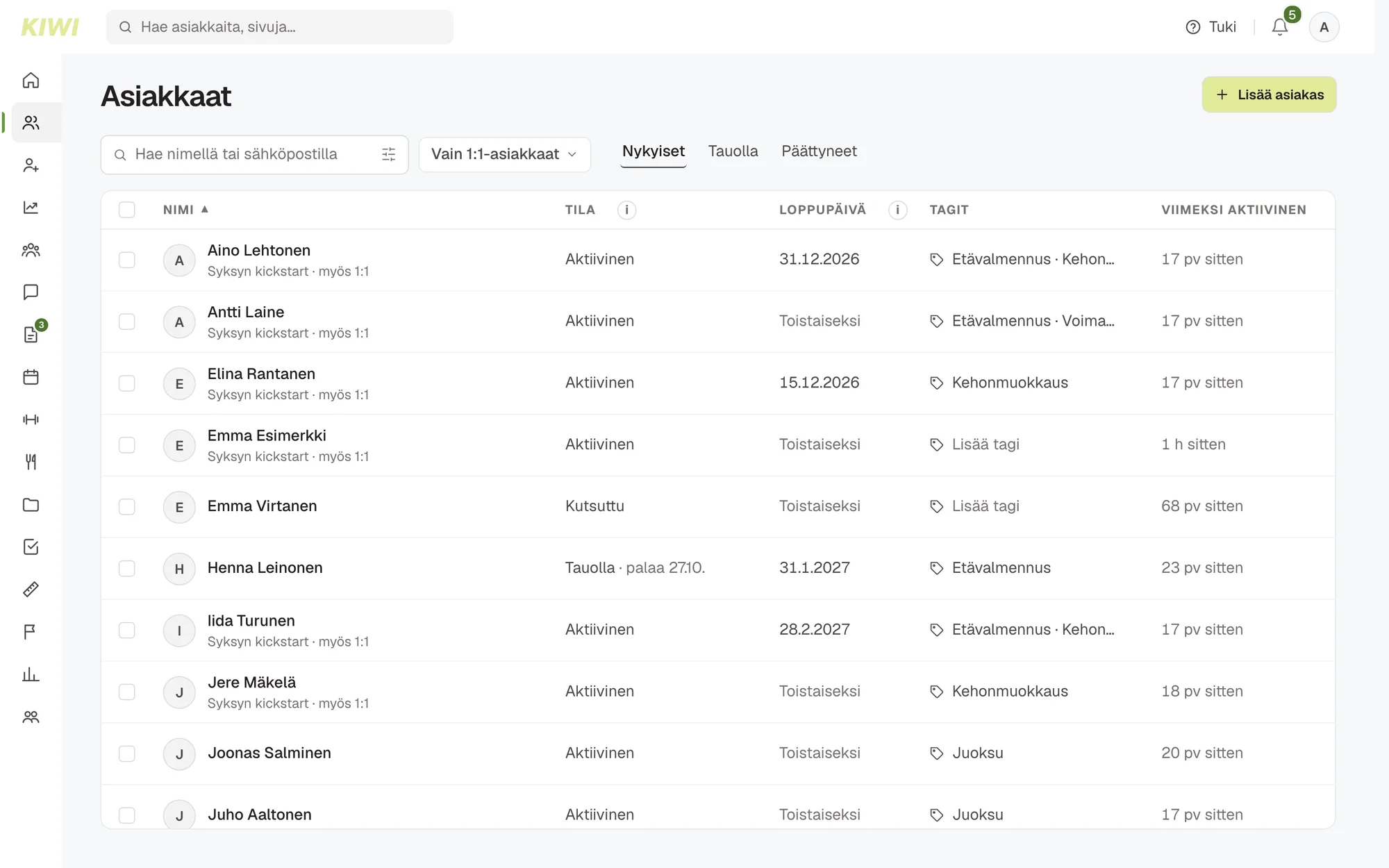Click the info icon next to TILA
The image size is (1389, 868).
[x=626, y=210]
